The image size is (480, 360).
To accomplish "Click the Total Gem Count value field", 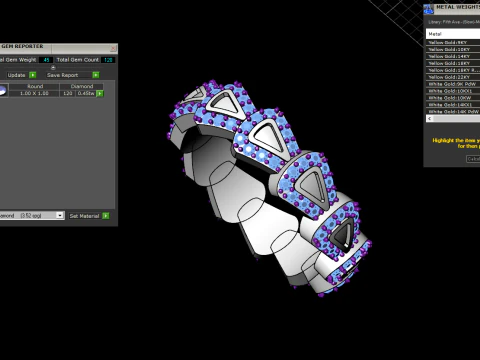I will point(108,60).
